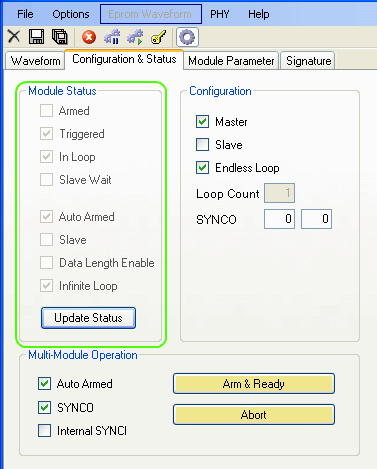Open the Help menu
The height and width of the screenshot is (469, 377).
[259, 14]
